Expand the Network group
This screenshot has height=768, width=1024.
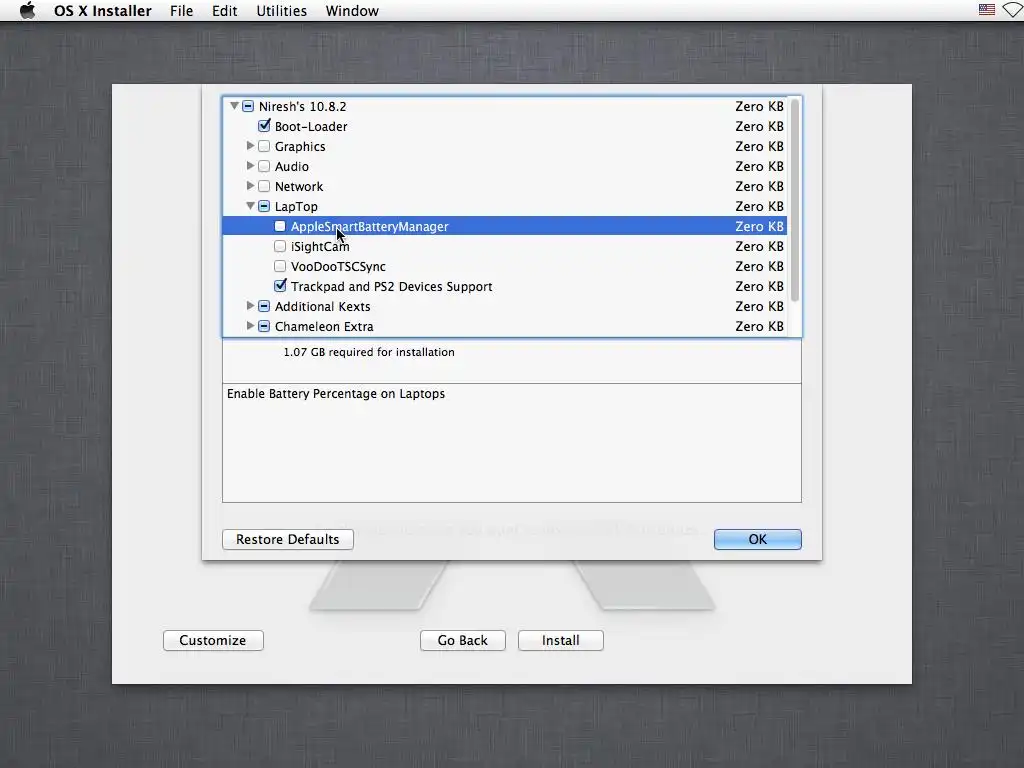(x=250, y=185)
